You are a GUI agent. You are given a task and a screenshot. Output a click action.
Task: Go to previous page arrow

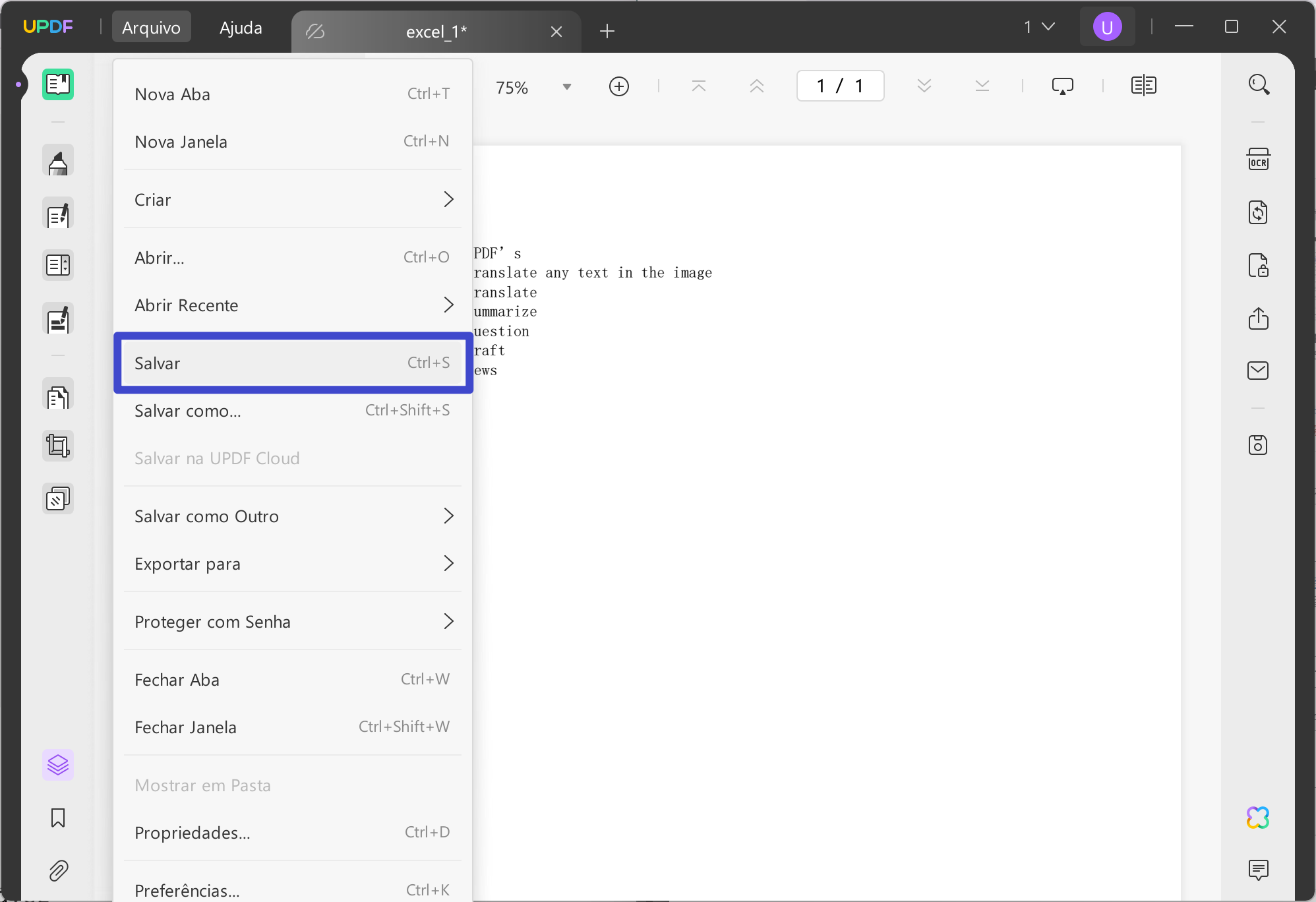757,86
